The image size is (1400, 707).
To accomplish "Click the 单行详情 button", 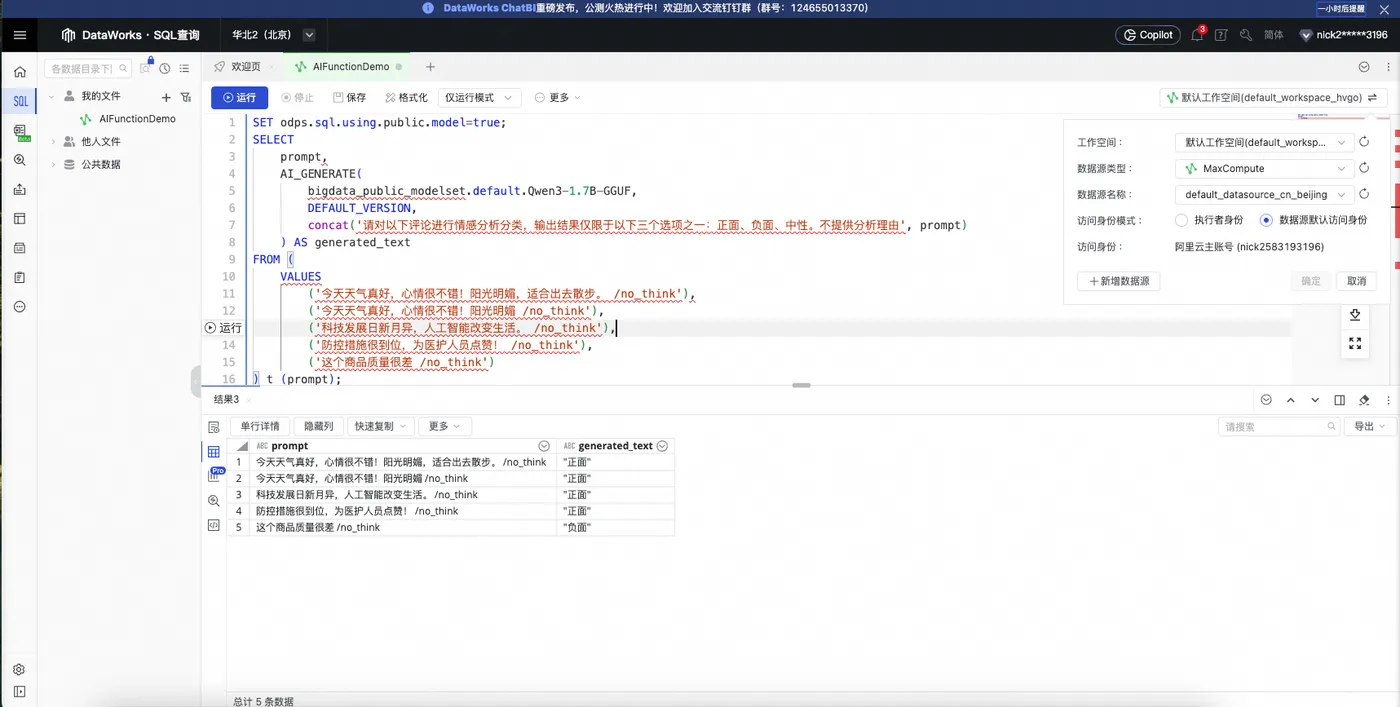I will click(261, 426).
